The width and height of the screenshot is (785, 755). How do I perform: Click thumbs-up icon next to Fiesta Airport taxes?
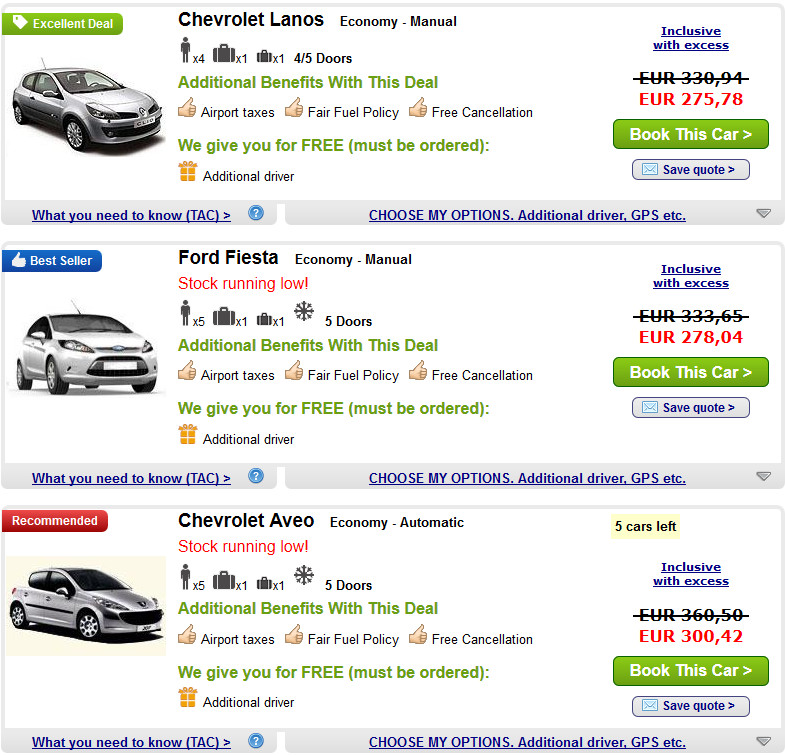click(187, 372)
